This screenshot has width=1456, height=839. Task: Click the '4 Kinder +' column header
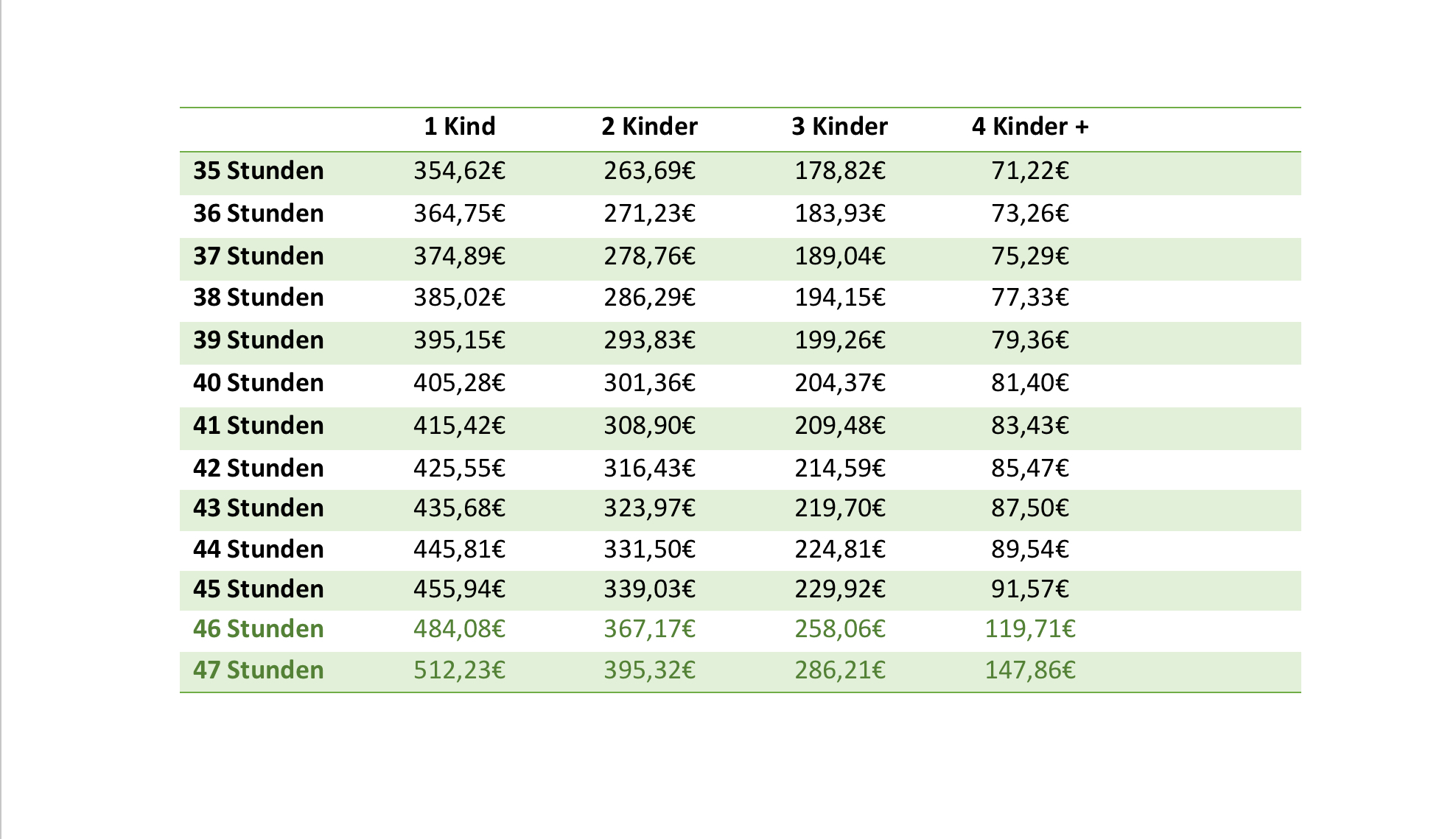click(1030, 127)
